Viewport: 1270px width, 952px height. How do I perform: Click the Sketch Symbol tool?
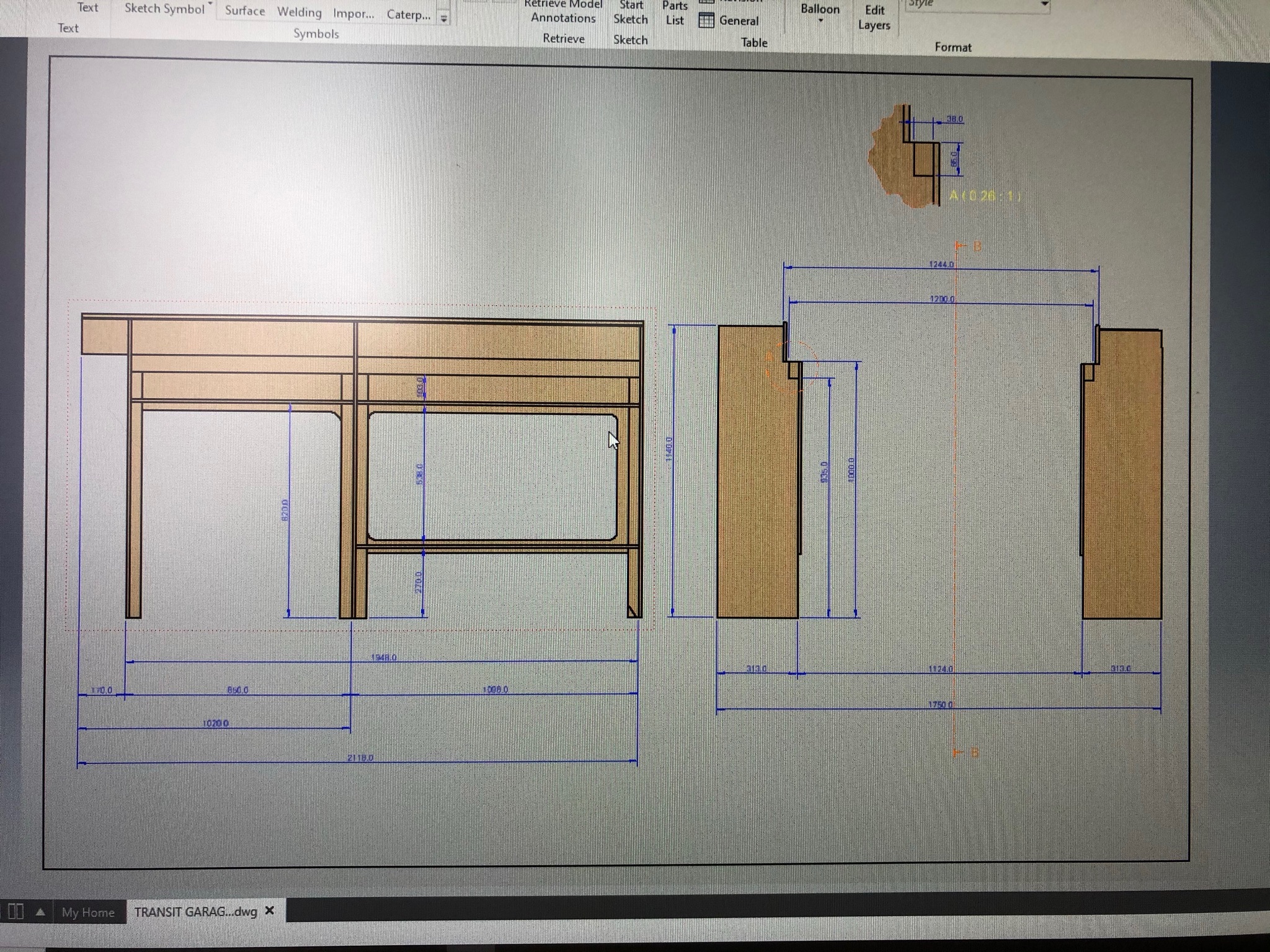(164, 9)
